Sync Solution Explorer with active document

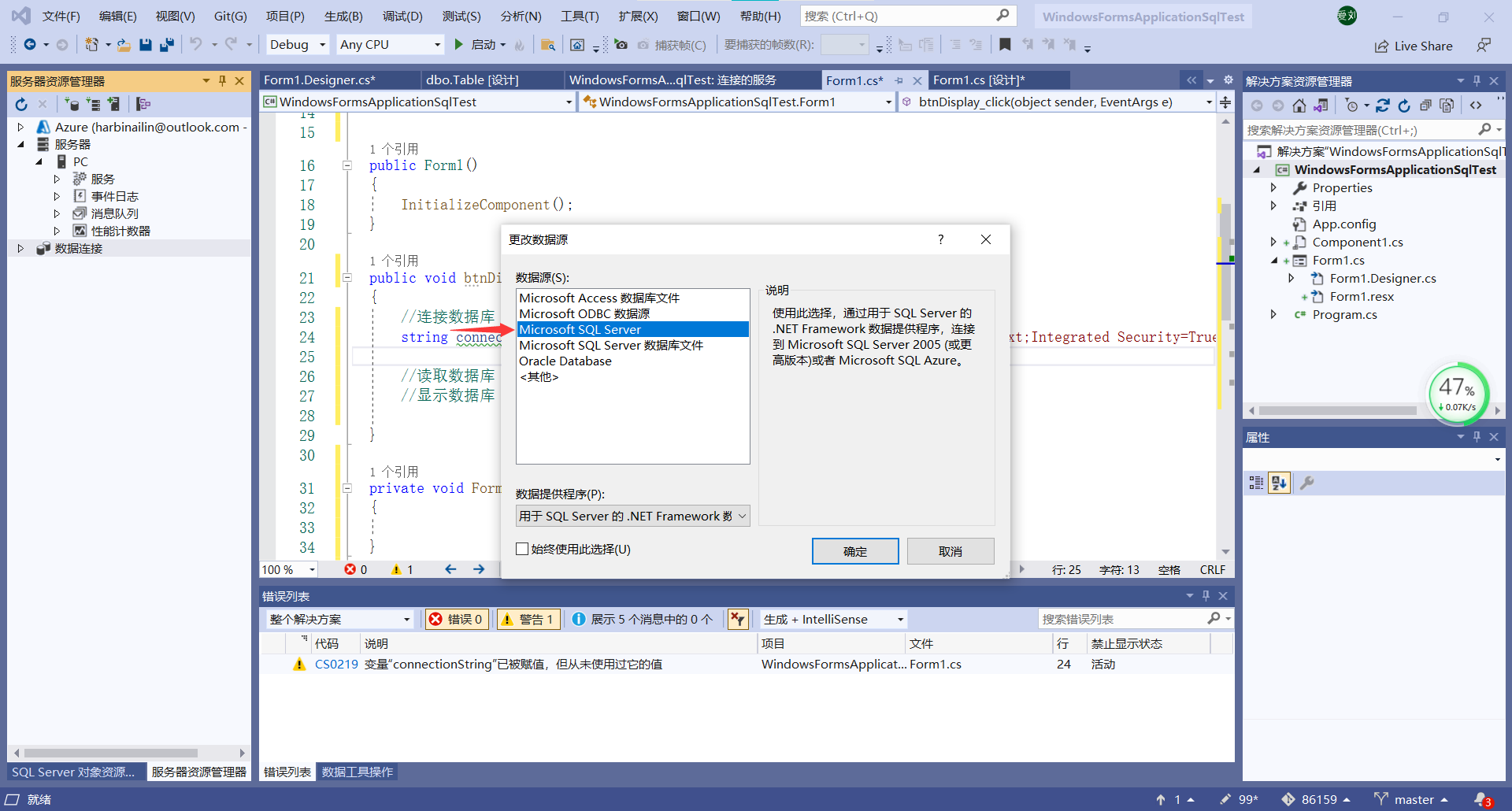pos(1322,105)
